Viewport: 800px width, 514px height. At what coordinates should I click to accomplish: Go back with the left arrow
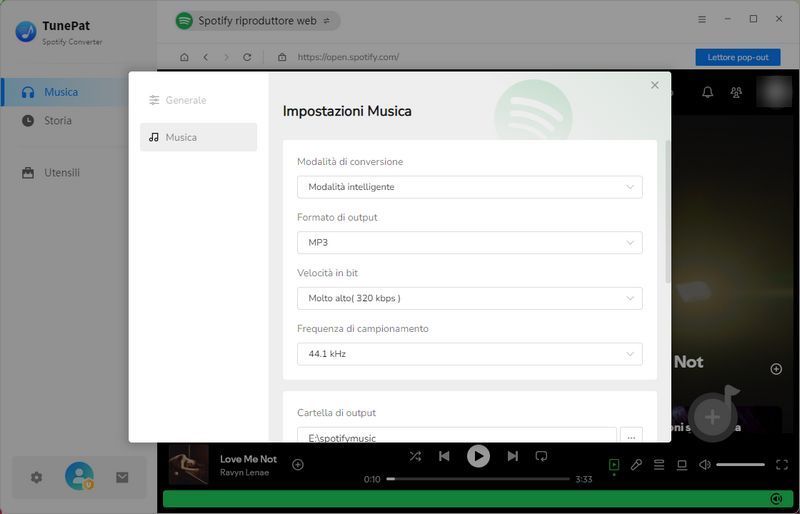[206, 57]
